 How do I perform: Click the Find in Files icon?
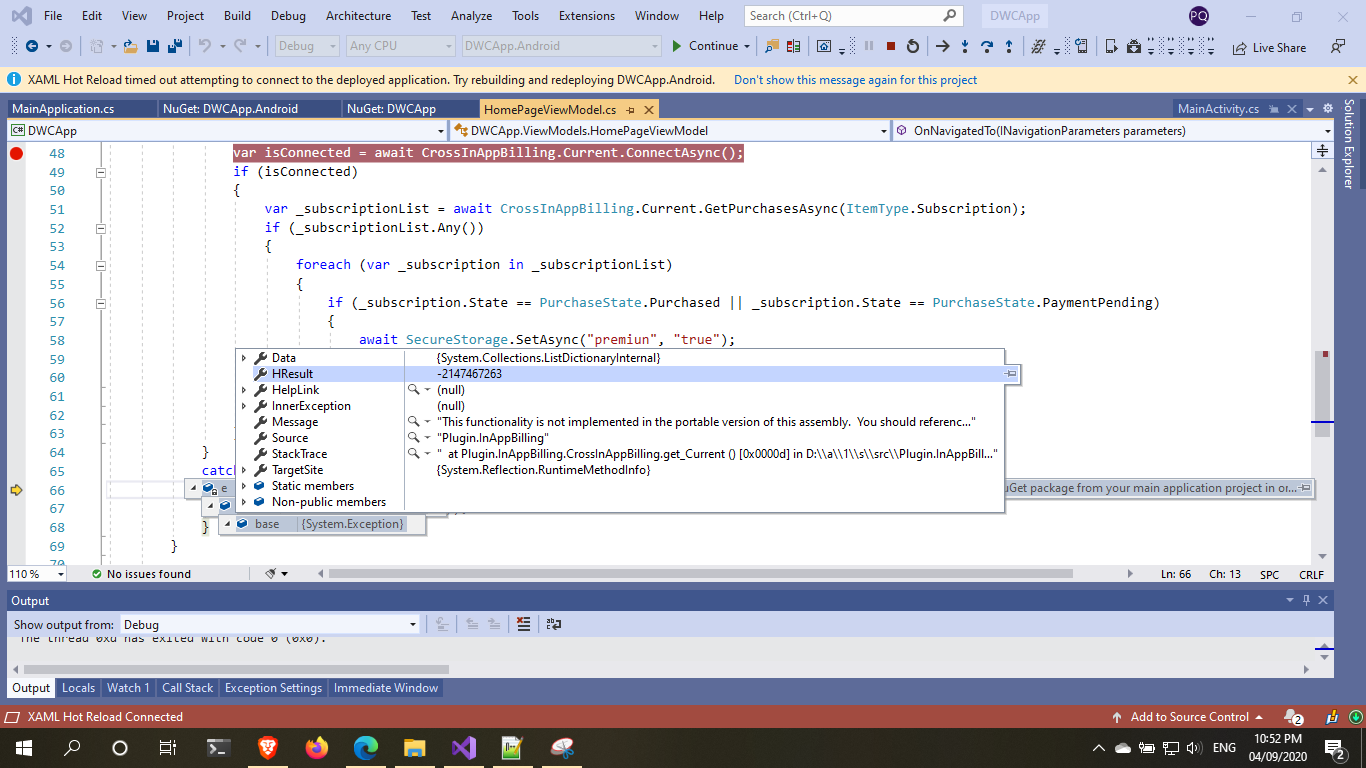tap(771, 46)
